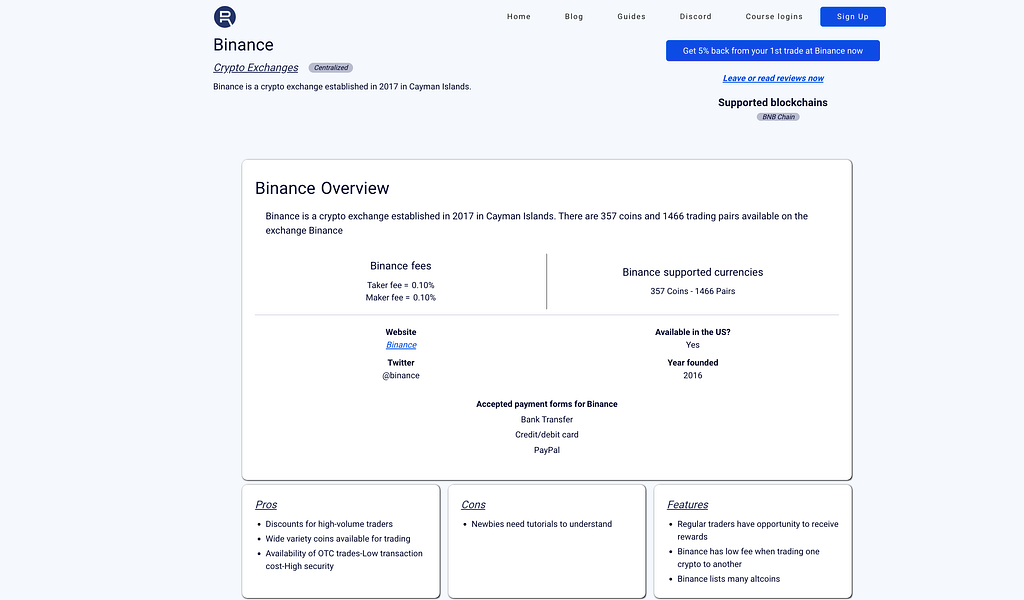Click Get 5% back at Binance button
Viewport: 1024px width, 600px height.
coord(773,51)
